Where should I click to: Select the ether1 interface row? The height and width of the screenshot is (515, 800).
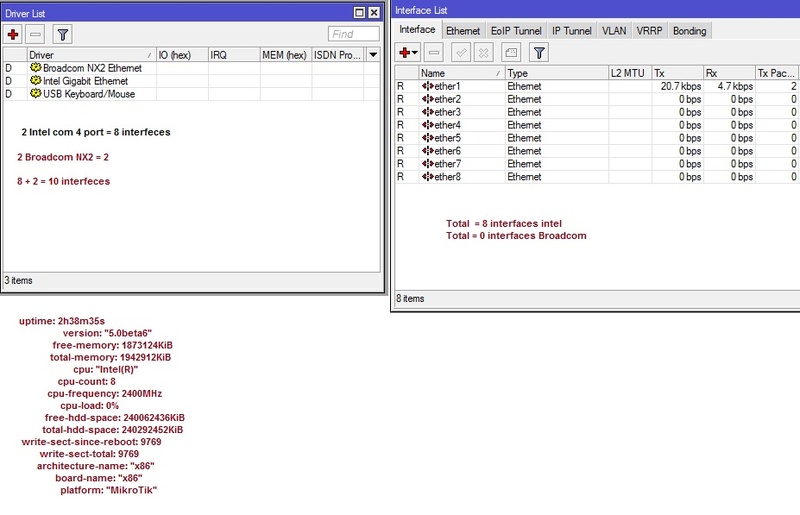597,86
